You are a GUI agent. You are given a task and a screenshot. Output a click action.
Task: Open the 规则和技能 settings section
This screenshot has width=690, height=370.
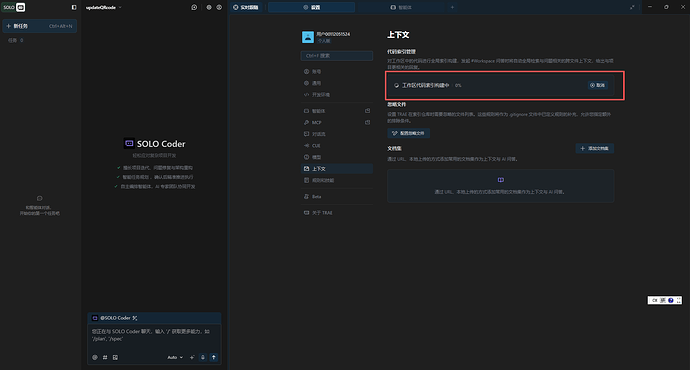pos(337,180)
